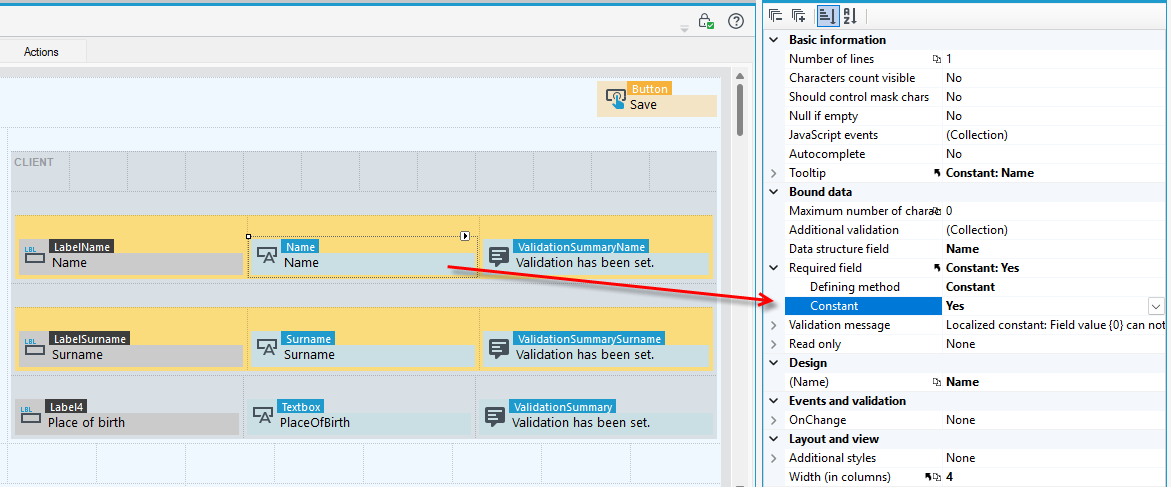1171x487 pixels.
Task: Expand the Validation message property
Action: (774, 325)
